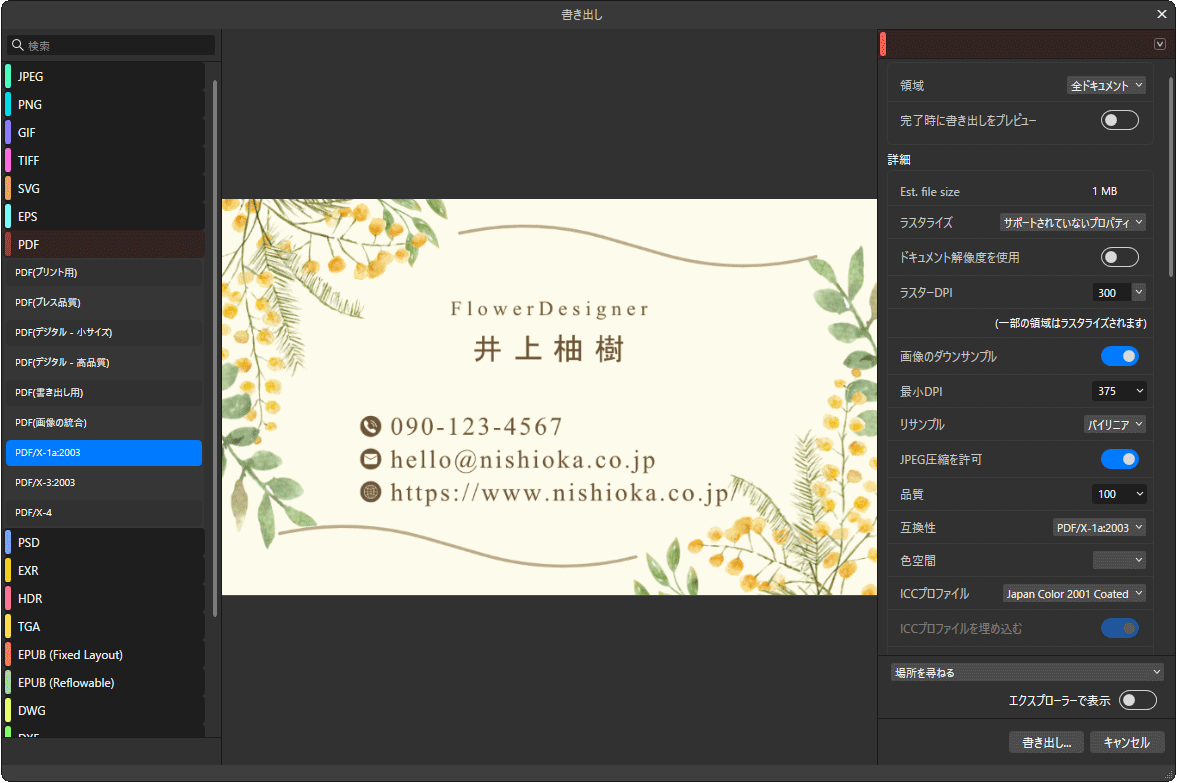This screenshot has height=783, width=1177.
Task: Toggle use document resolution switch
Action: (x=1119, y=257)
